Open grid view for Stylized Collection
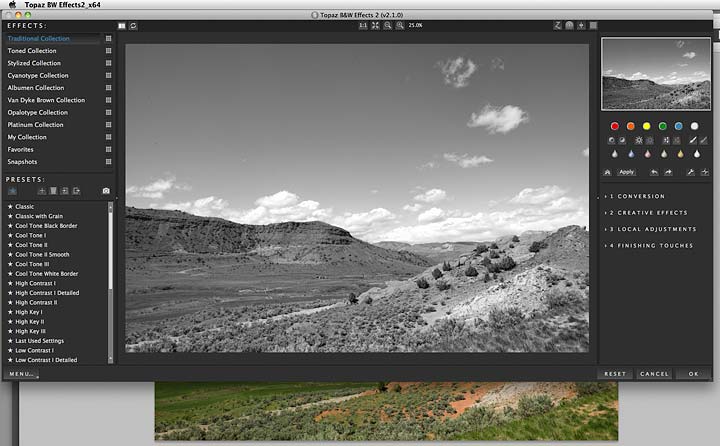Screen dimensions: 720x446 tap(108, 63)
